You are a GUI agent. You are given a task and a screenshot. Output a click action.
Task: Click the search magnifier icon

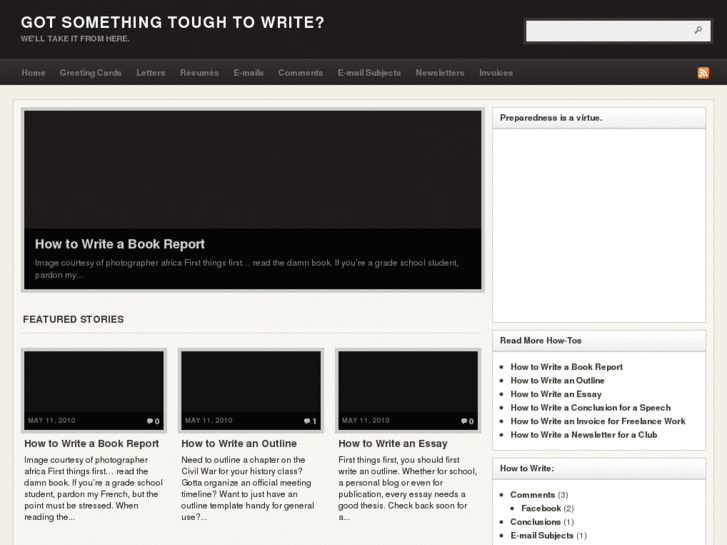pos(698,31)
